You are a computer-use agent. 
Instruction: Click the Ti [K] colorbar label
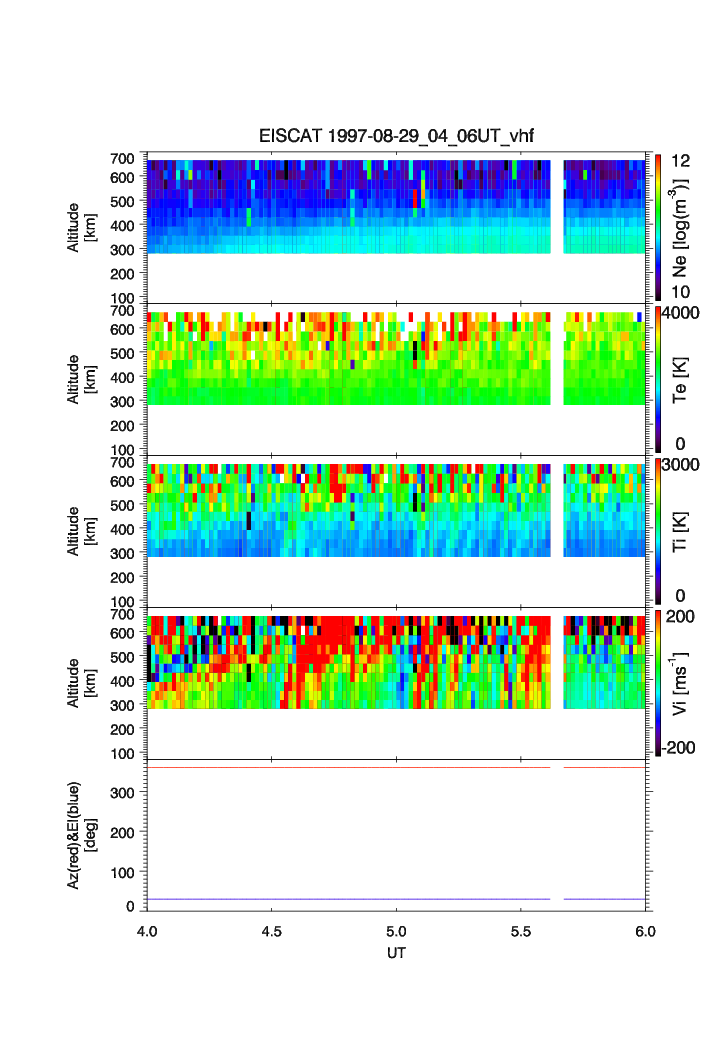[x=679, y=532]
